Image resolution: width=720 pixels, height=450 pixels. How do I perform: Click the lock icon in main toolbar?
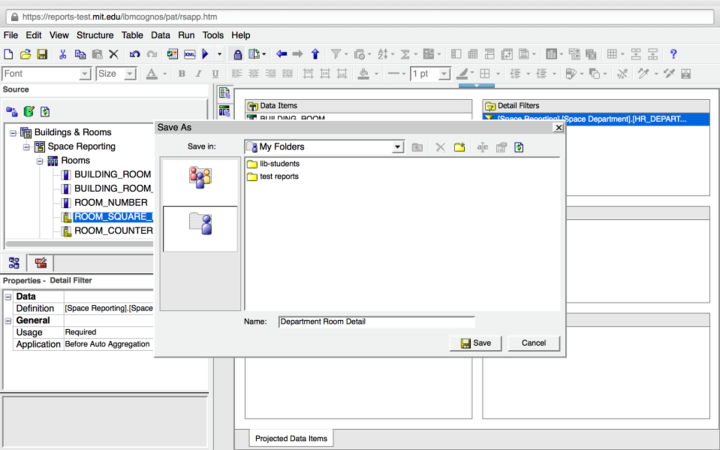(x=237, y=54)
